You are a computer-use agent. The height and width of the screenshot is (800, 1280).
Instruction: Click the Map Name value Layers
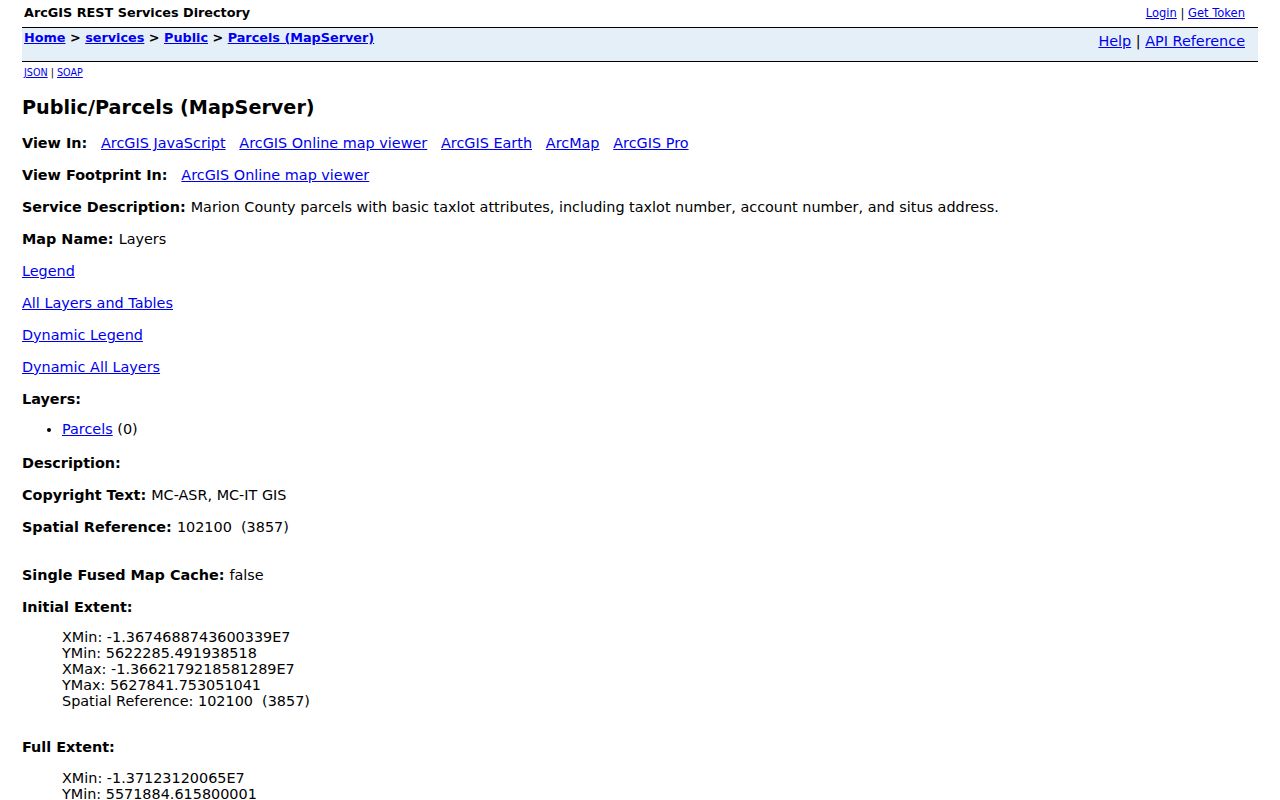tap(142, 239)
